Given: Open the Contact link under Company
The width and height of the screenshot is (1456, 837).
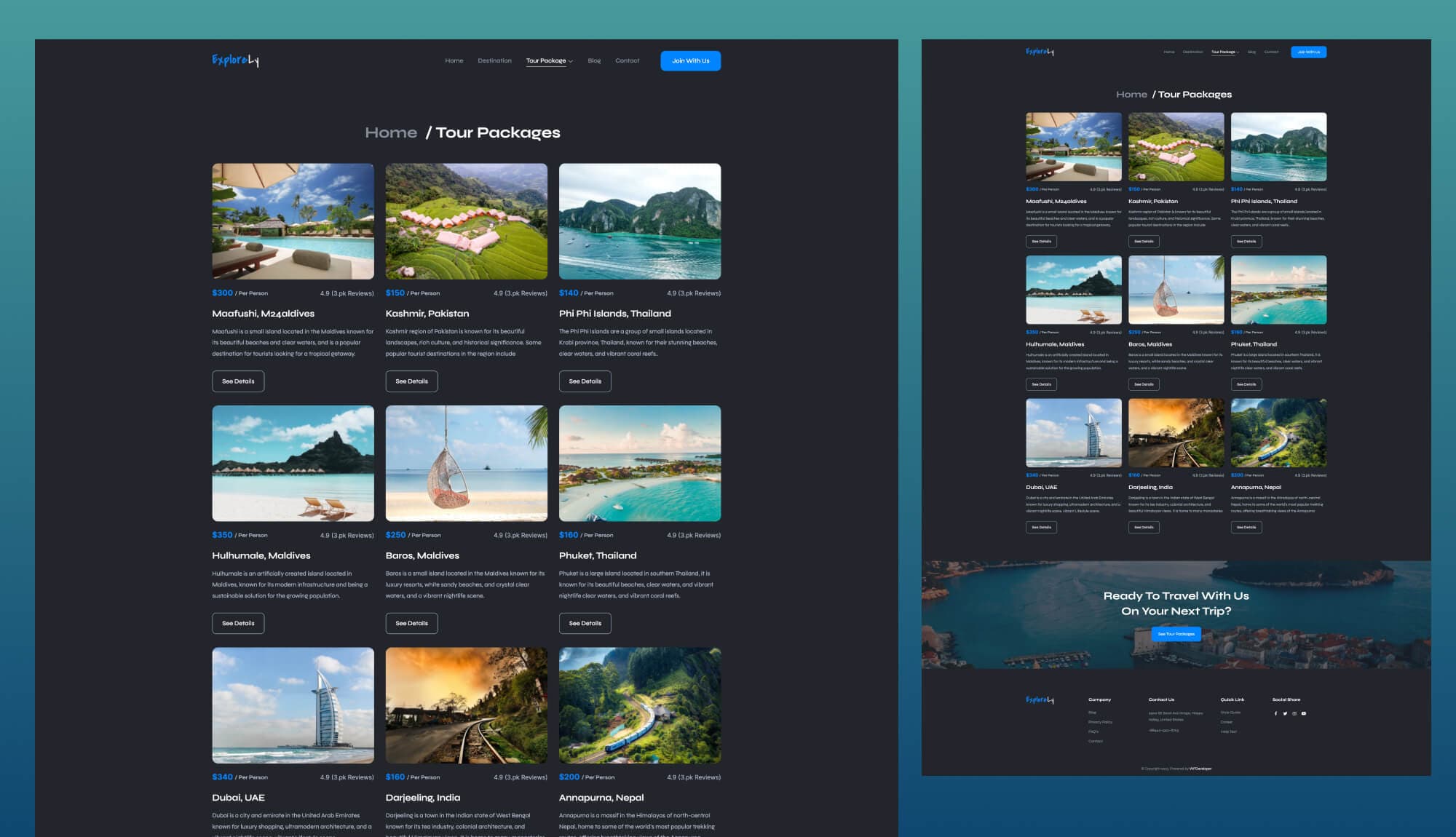Looking at the screenshot, I should 1096,741.
